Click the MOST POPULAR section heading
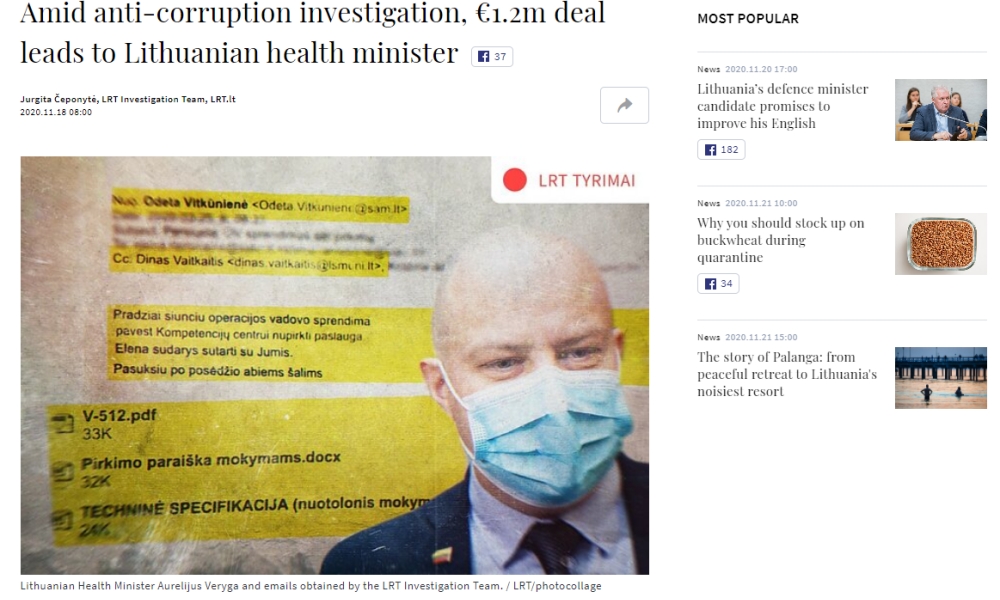This screenshot has height=600, width=1000. (747, 18)
